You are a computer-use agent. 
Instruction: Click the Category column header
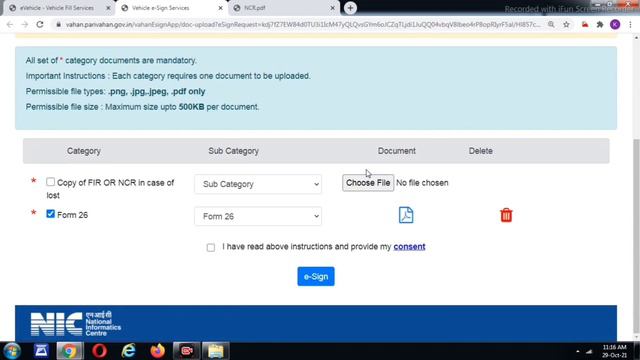(84, 151)
